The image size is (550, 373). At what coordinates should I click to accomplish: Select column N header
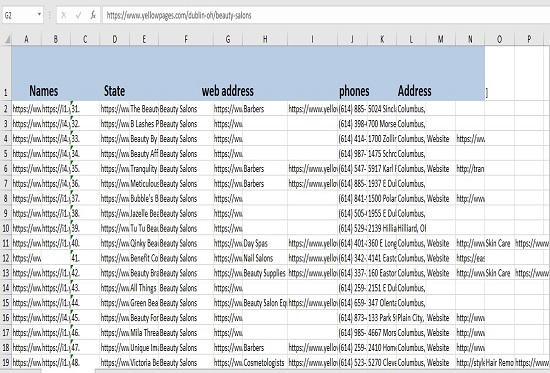(x=470, y=39)
